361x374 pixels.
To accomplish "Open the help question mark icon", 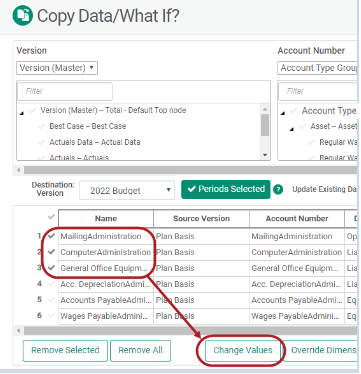I will click(x=278, y=189).
